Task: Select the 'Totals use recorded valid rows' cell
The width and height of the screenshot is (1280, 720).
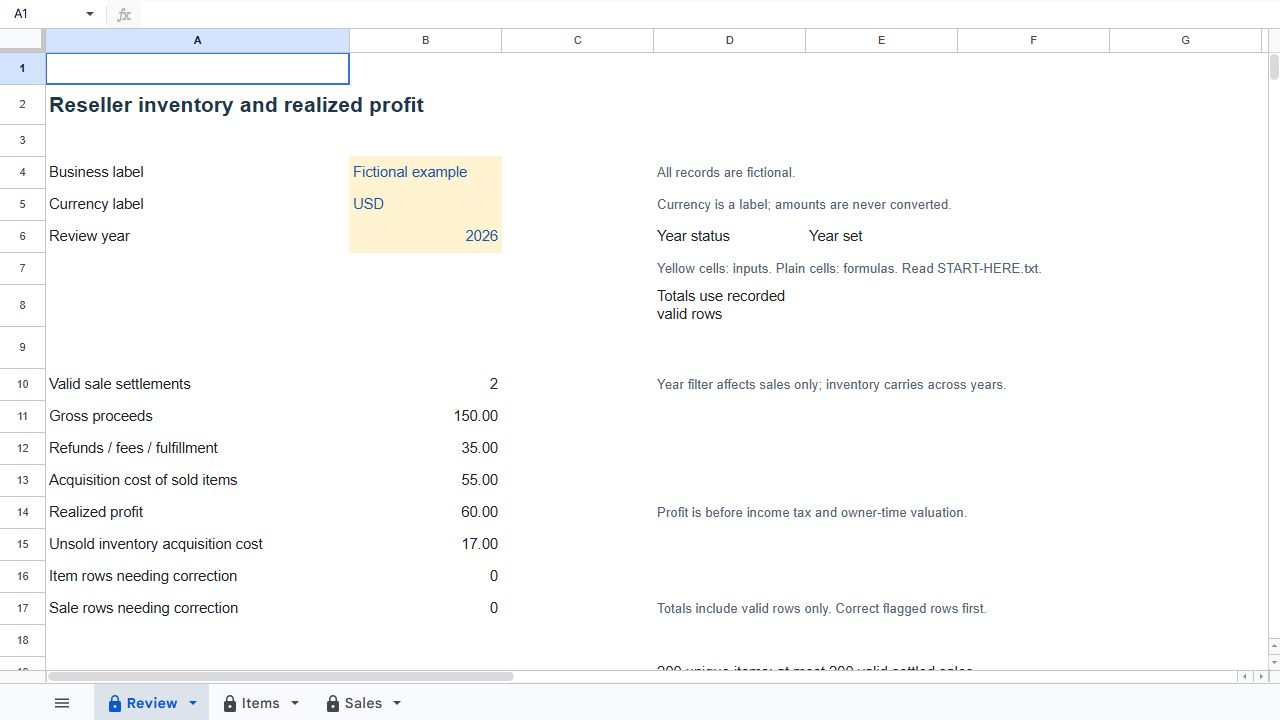Action: 729,305
